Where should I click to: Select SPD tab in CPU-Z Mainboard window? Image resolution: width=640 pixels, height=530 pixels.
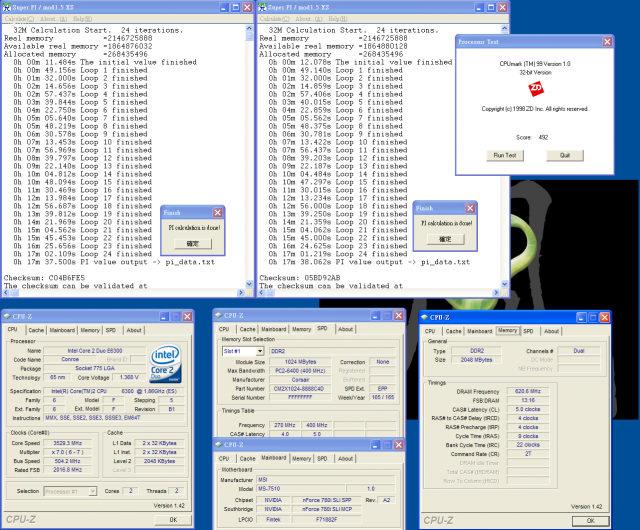(x=322, y=459)
